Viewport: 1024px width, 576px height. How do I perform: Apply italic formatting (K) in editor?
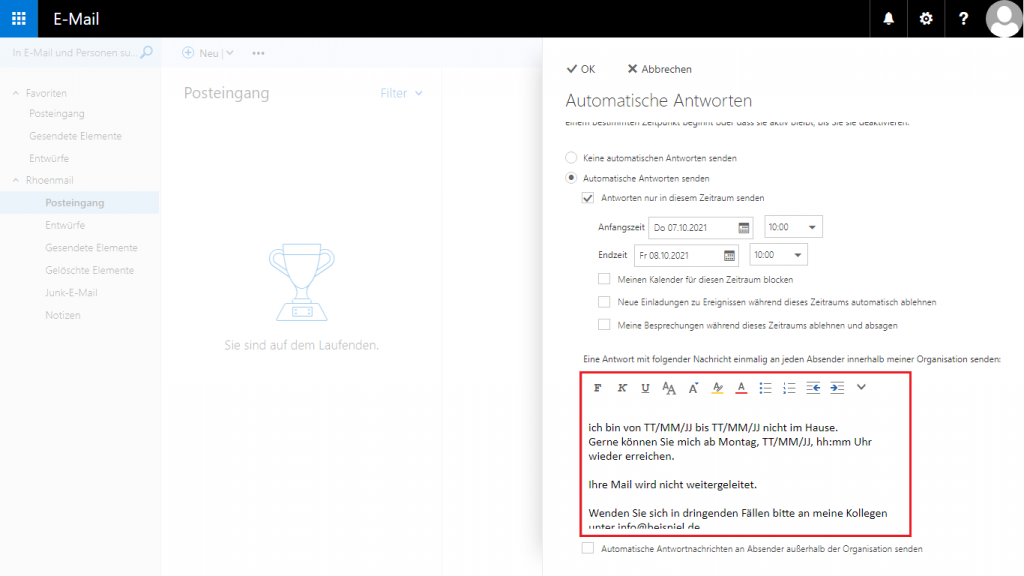point(622,388)
